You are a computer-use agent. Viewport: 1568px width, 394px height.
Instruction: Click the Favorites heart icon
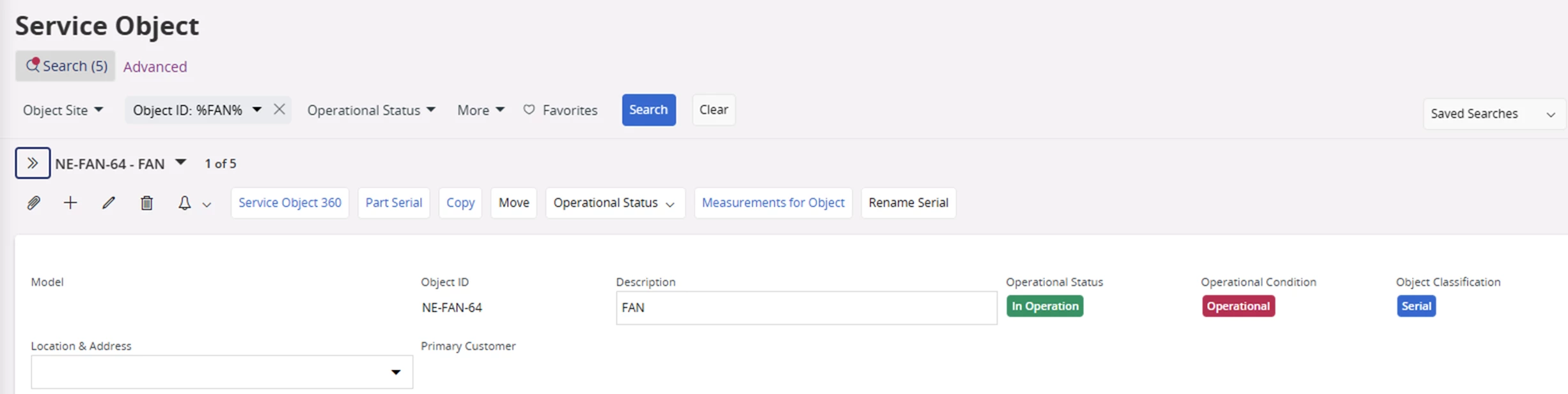(x=529, y=110)
